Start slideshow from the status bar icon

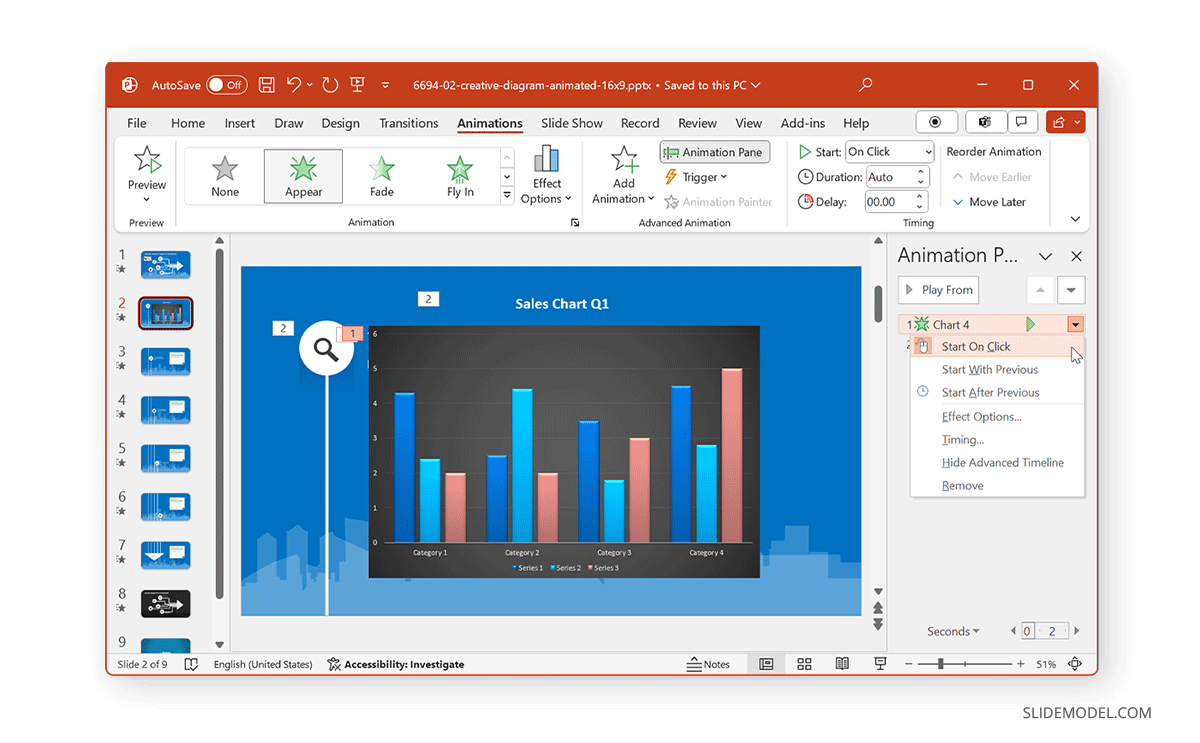879,663
